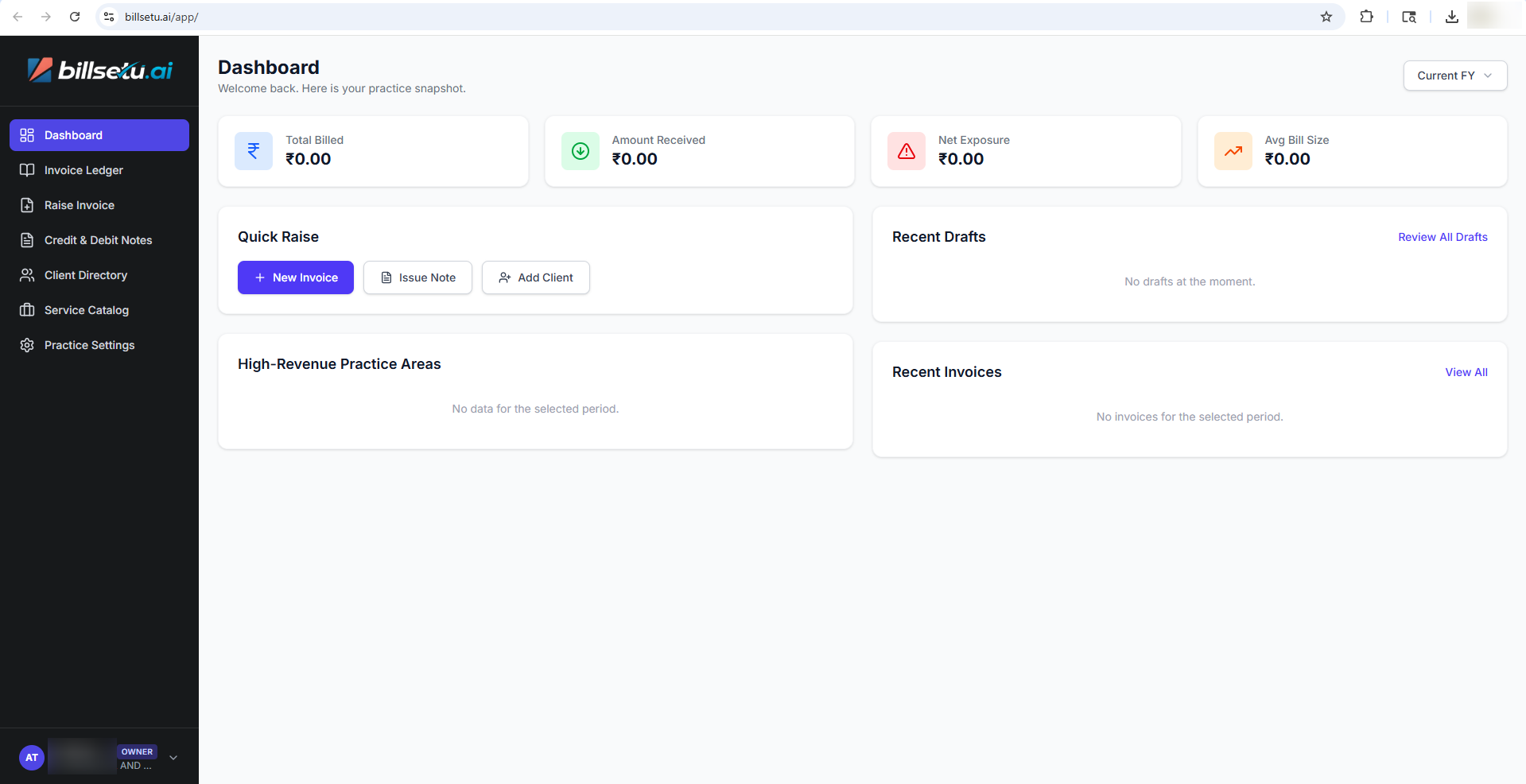Screen dimensions: 1526x784
Task: Follow the Review All Drafts link
Action: pyautogui.click(x=1443, y=237)
